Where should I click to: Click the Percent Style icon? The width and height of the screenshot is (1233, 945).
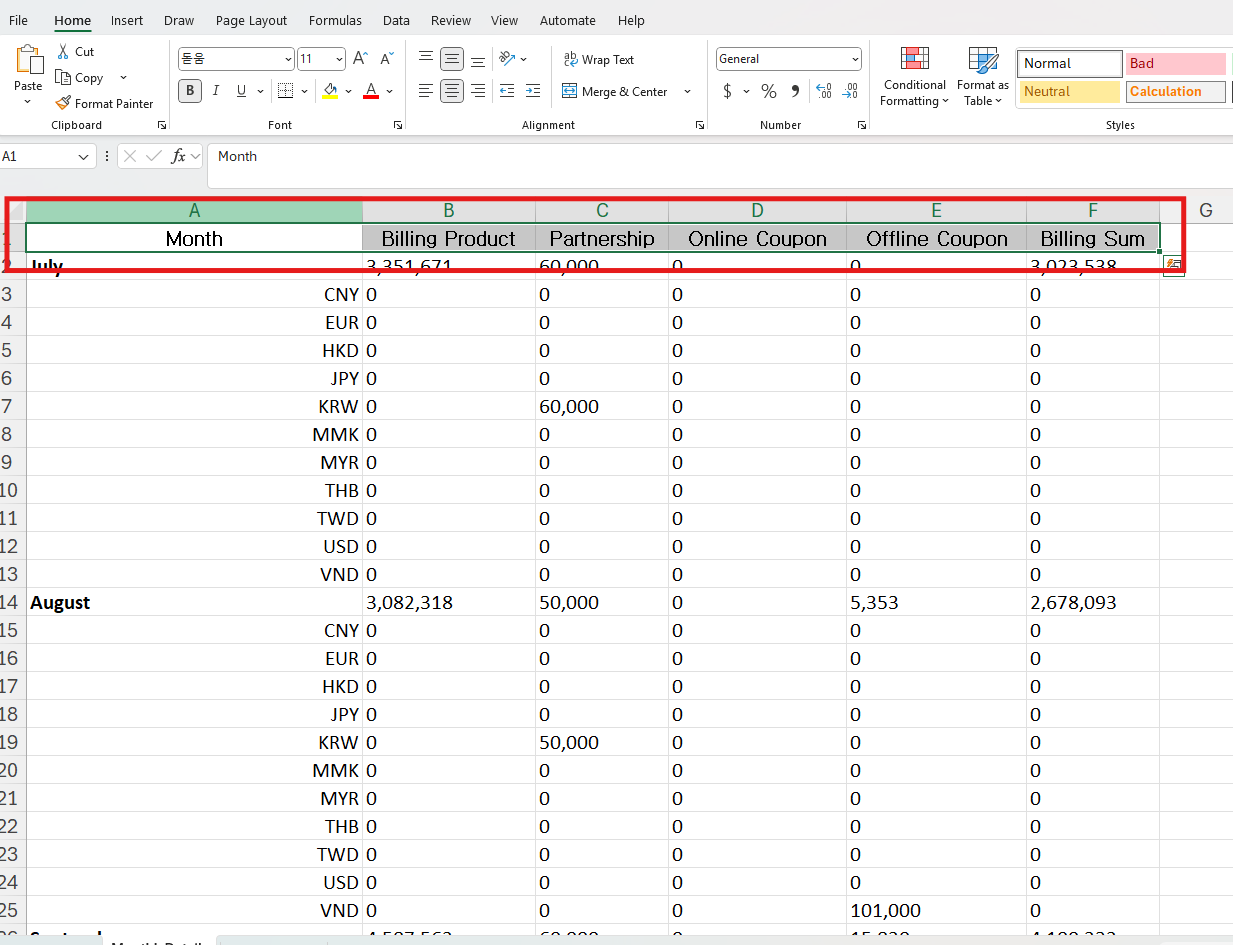tap(768, 91)
